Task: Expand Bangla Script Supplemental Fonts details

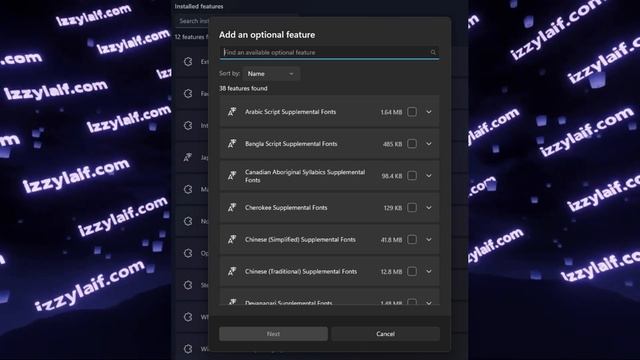Action: pos(429,144)
